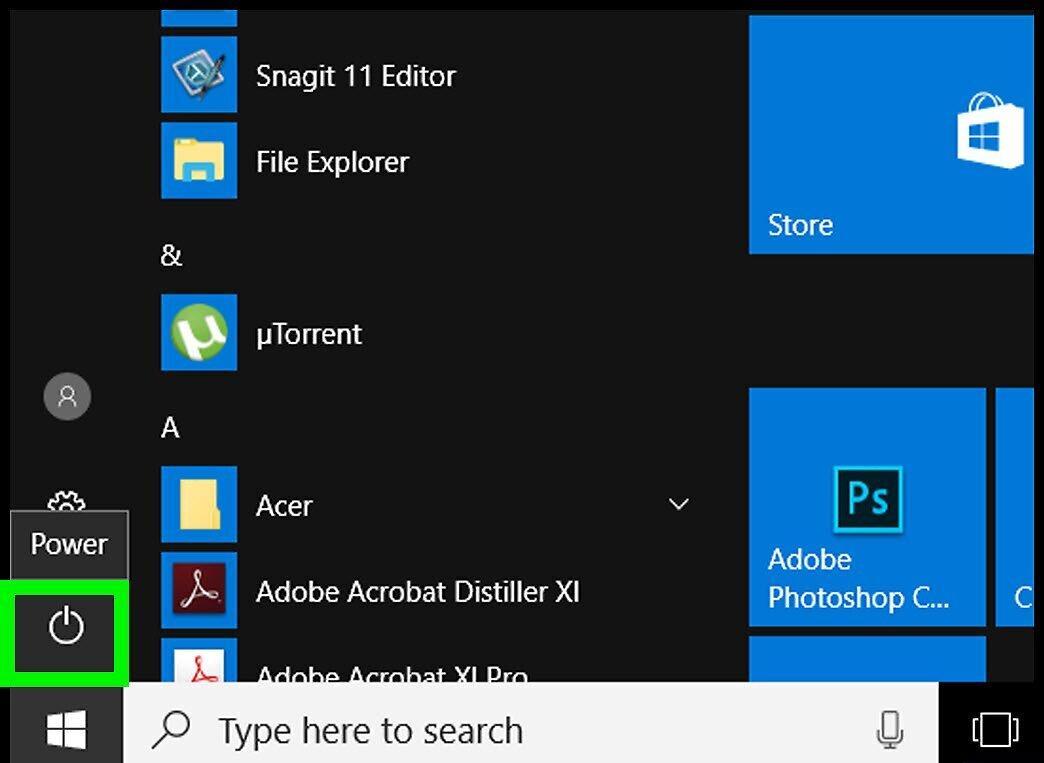Open the Settings gear icon
The image size is (1044, 763).
[67, 501]
